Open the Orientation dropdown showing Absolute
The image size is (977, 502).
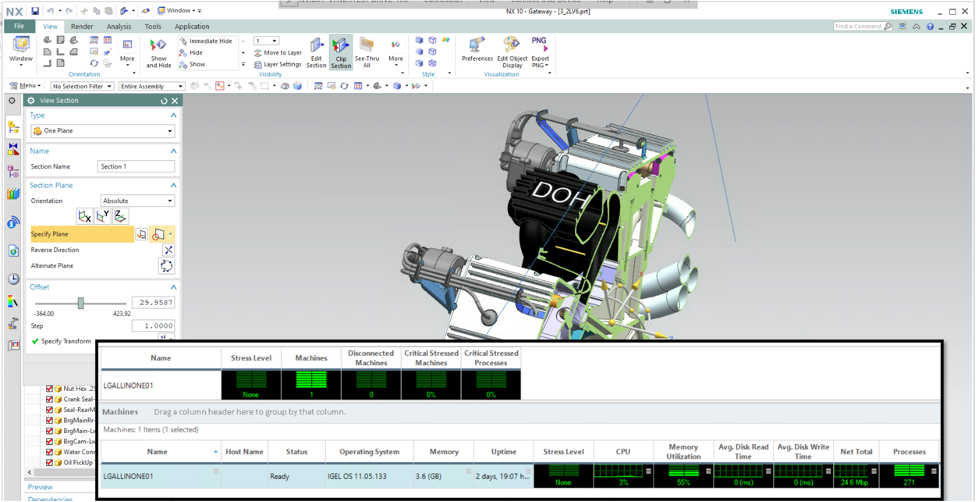coord(138,201)
